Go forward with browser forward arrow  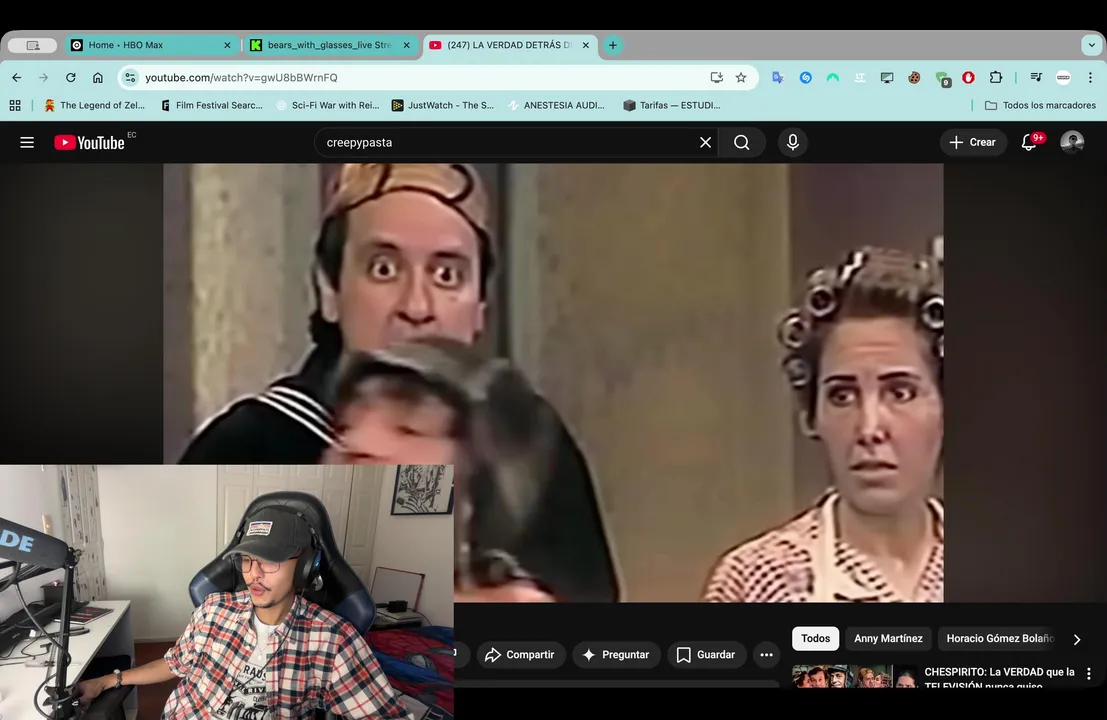(44, 78)
